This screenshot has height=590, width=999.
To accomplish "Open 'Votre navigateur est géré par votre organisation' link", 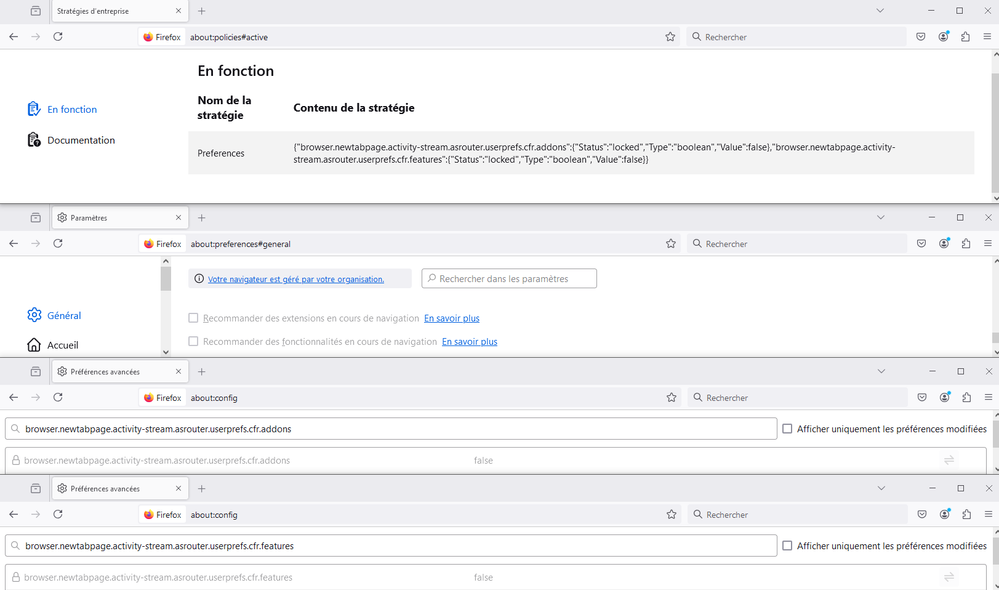I will pyautogui.click(x=295, y=279).
